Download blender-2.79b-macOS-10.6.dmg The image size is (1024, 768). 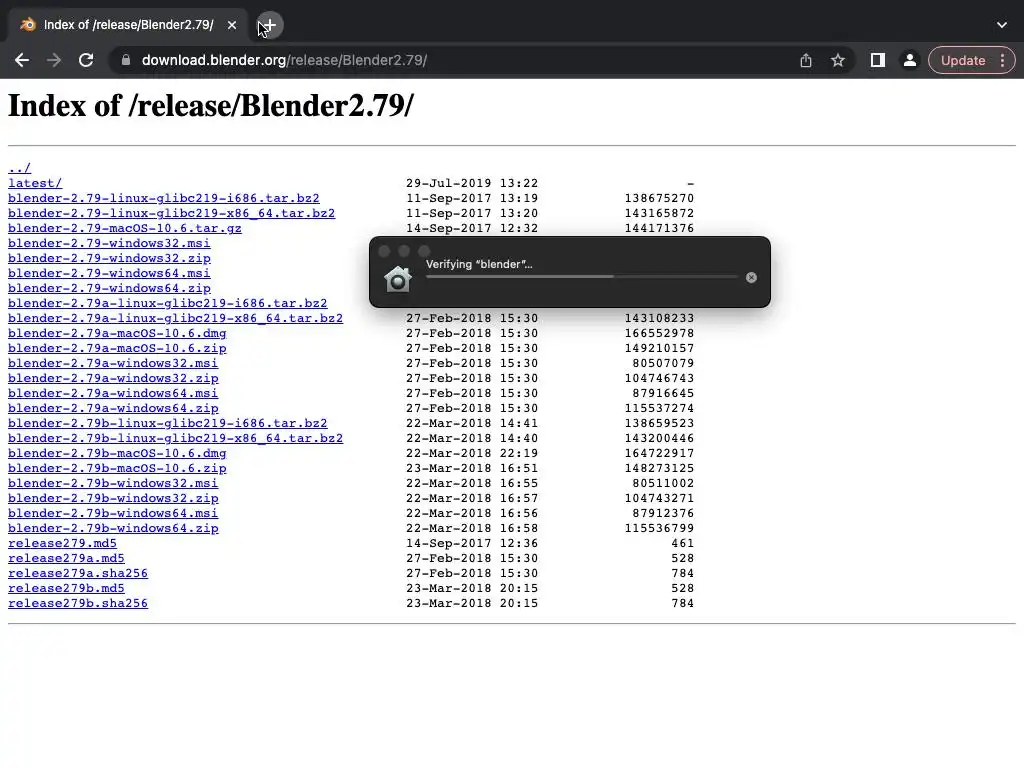tap(117, 453)
